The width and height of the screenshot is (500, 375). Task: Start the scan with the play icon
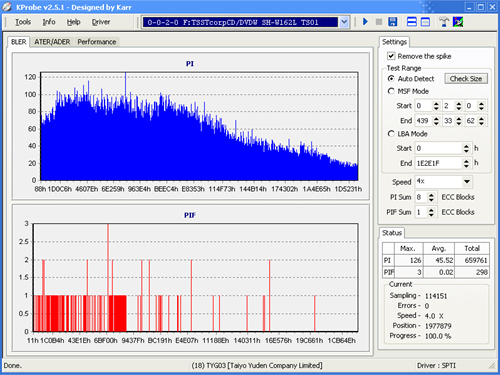[x=365, y=22]
